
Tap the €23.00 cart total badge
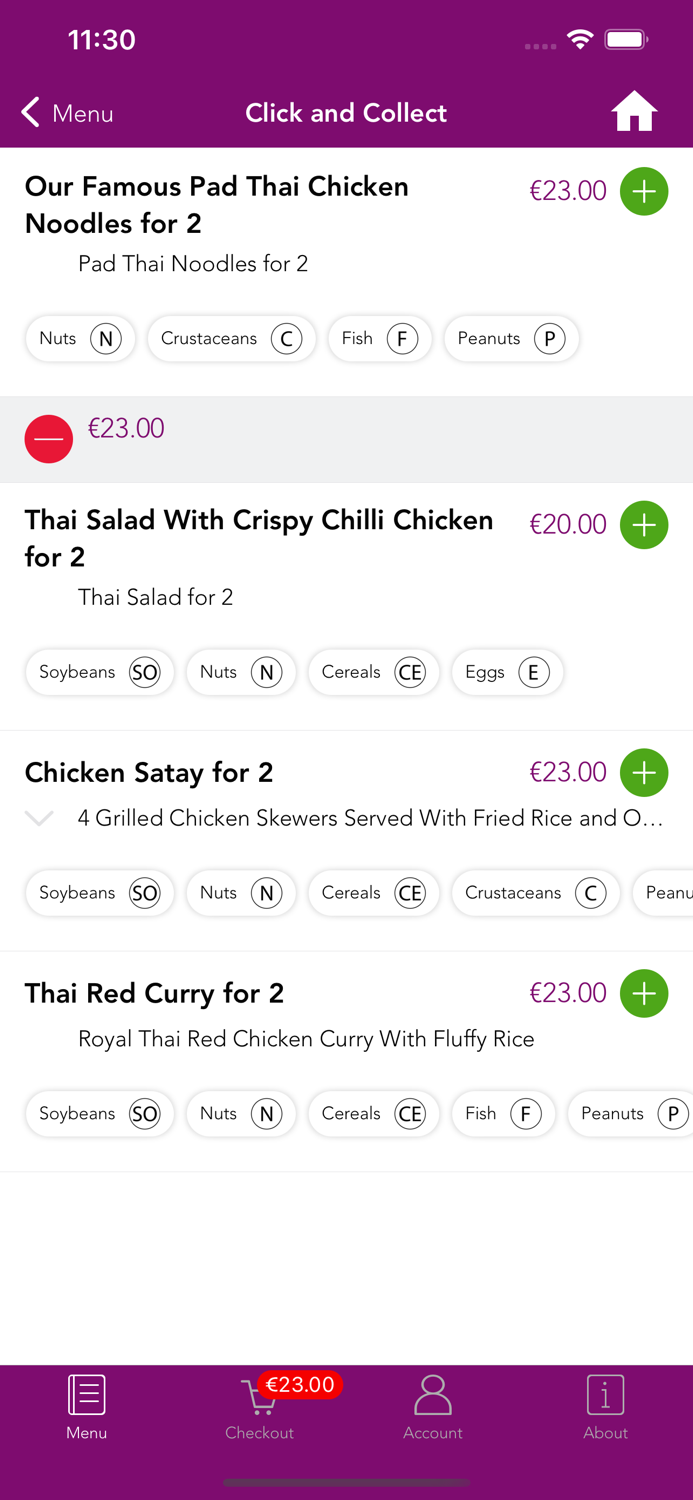pos(300,1385)
